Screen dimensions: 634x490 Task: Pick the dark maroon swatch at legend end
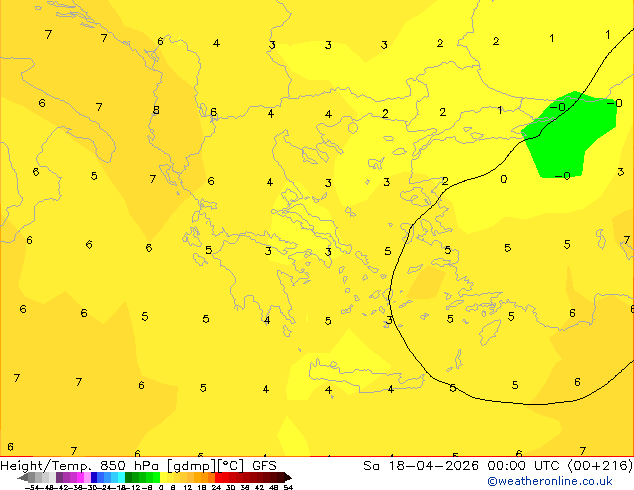pos(280,477)
